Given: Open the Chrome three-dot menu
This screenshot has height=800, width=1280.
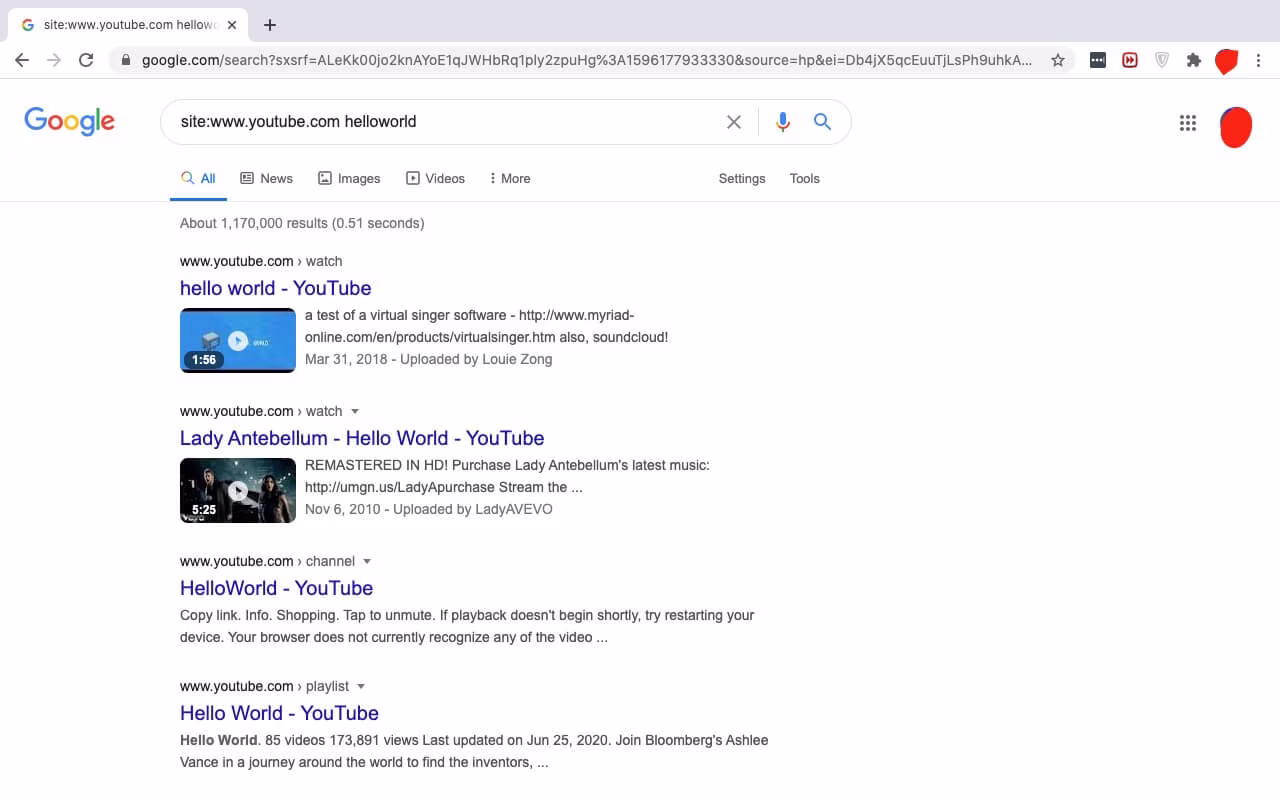Looking at the screenshot, I should click(1258, 60).
